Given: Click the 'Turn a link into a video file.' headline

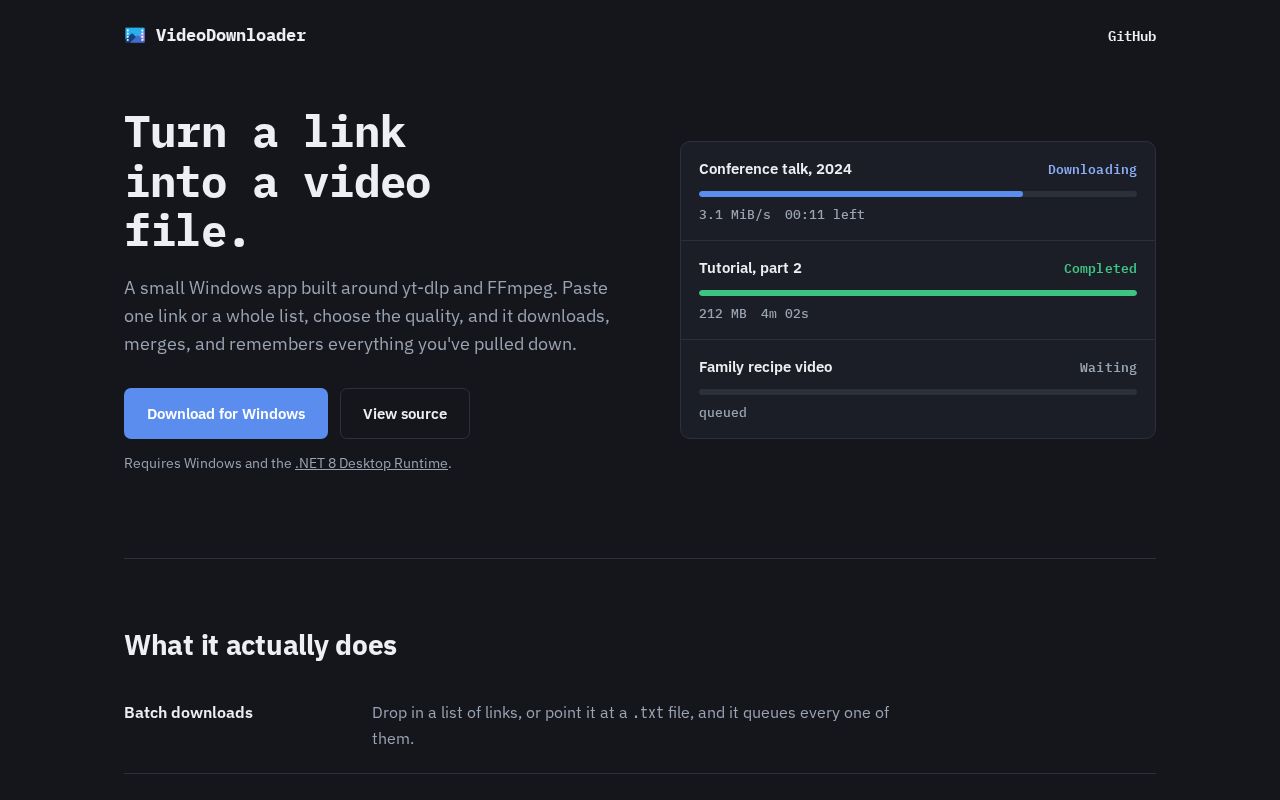Looking at the screenshot, I should (278, 181).
